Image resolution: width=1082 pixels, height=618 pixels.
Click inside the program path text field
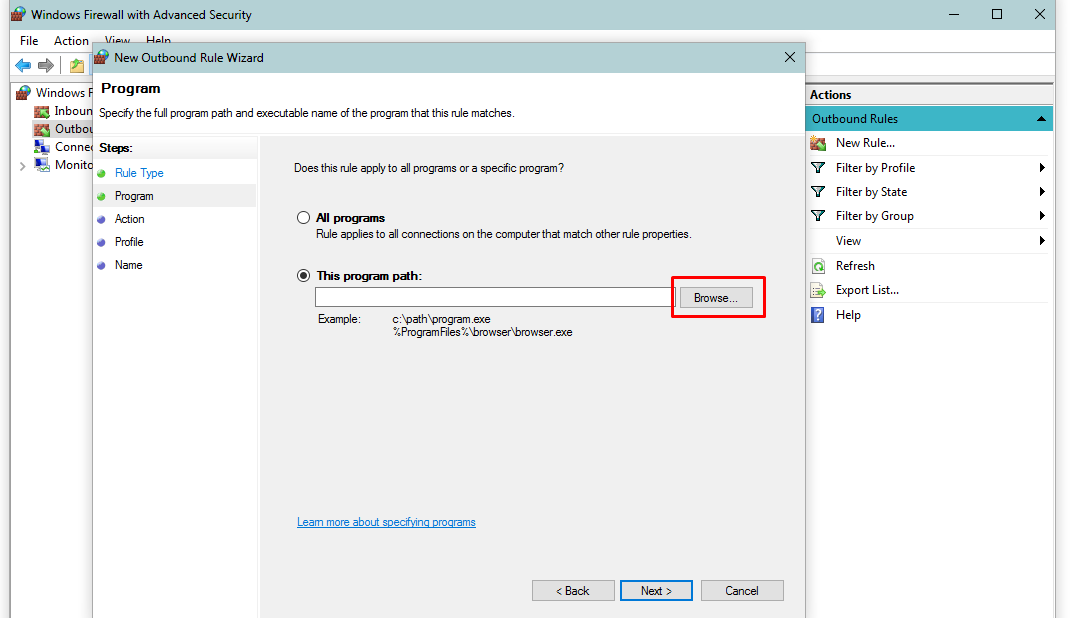(x=492, y=297)
